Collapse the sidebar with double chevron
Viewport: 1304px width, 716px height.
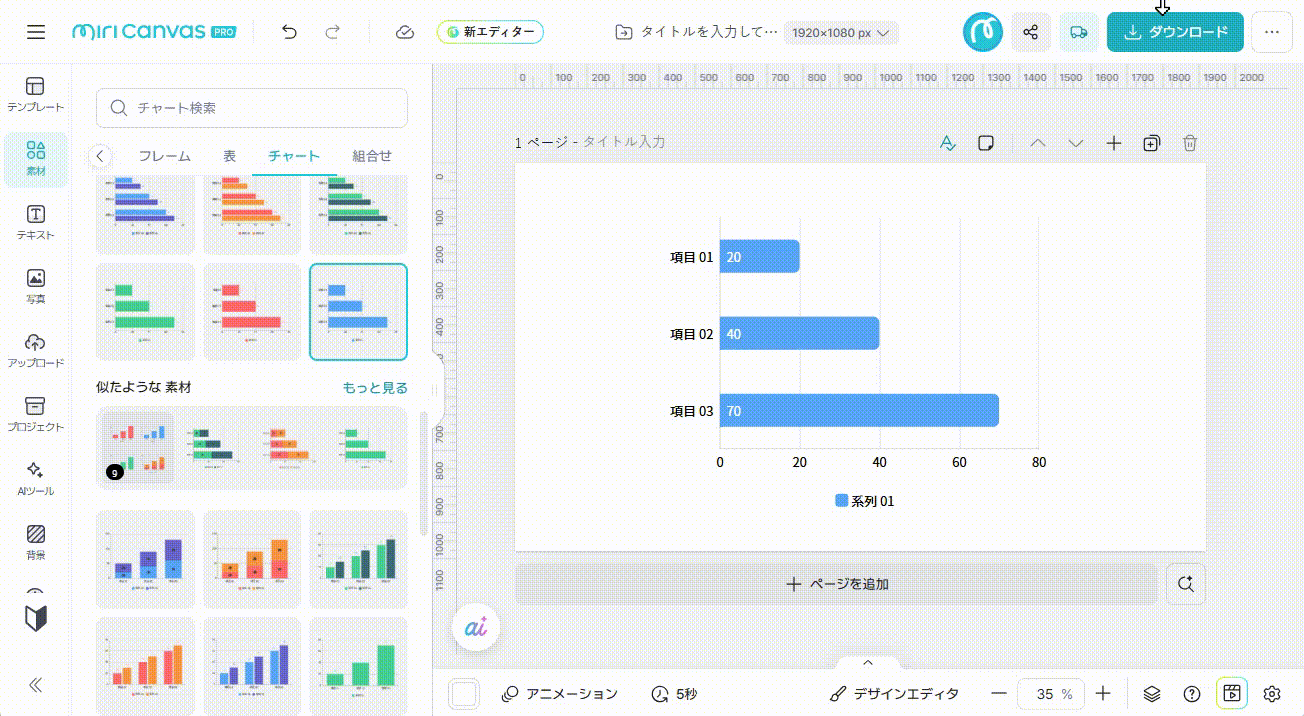pos(35,685)
